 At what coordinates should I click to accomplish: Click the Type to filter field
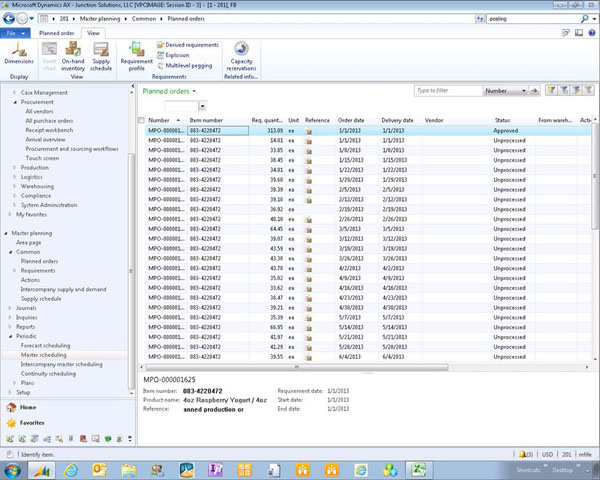click(x=445, y=91)
